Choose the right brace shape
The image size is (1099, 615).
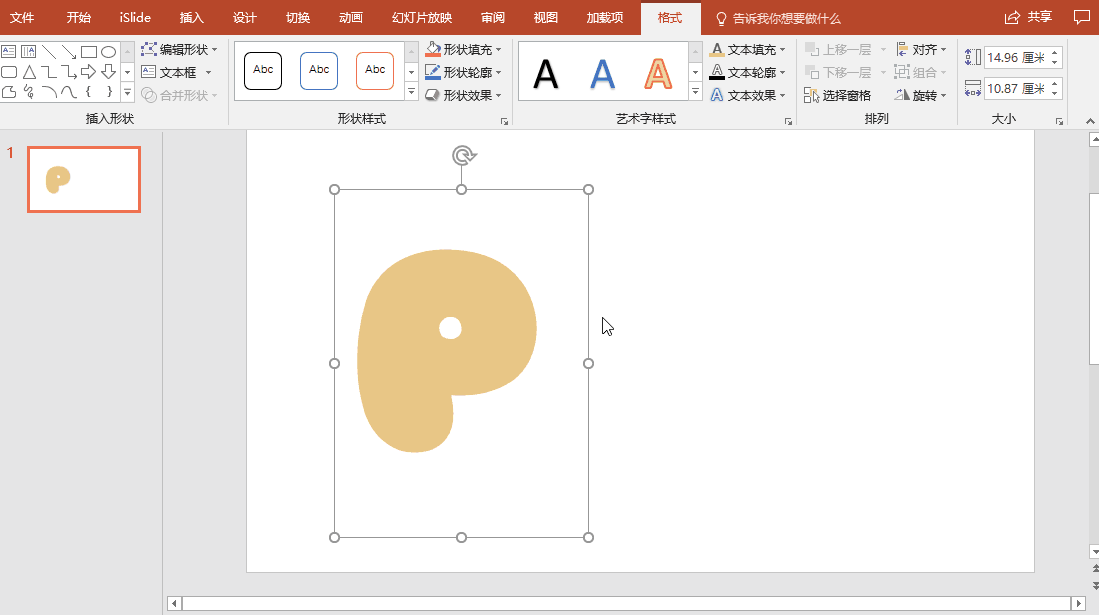point(109,92)
